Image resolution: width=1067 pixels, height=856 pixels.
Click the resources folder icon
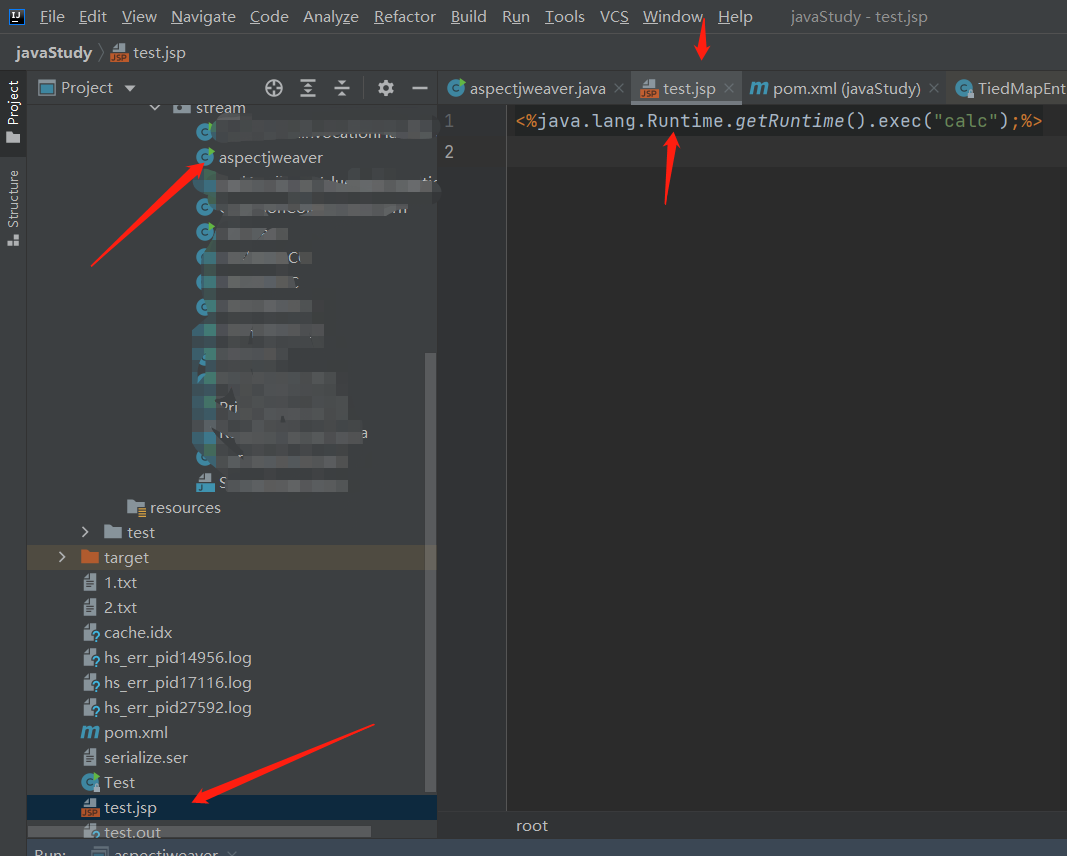(x=136, y=508)
